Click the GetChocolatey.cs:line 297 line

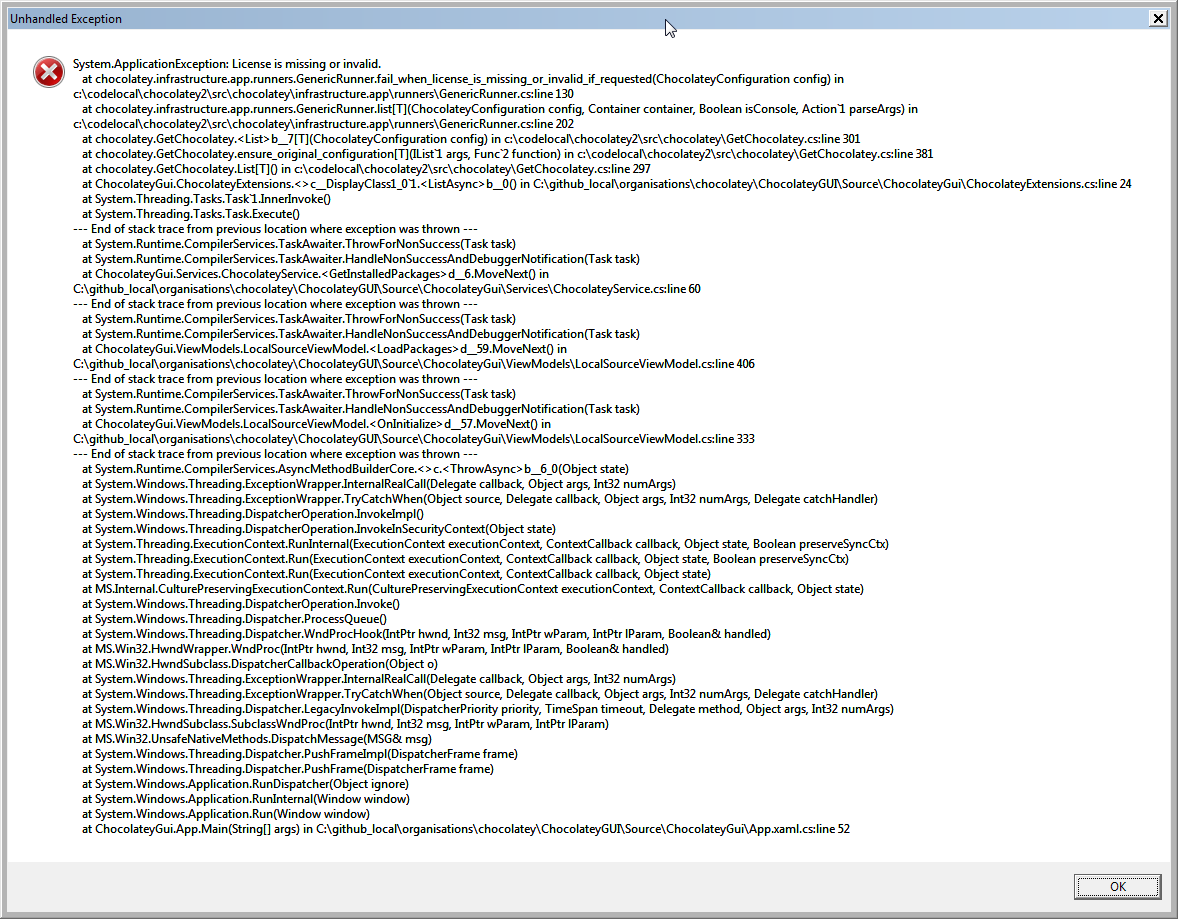367,169
